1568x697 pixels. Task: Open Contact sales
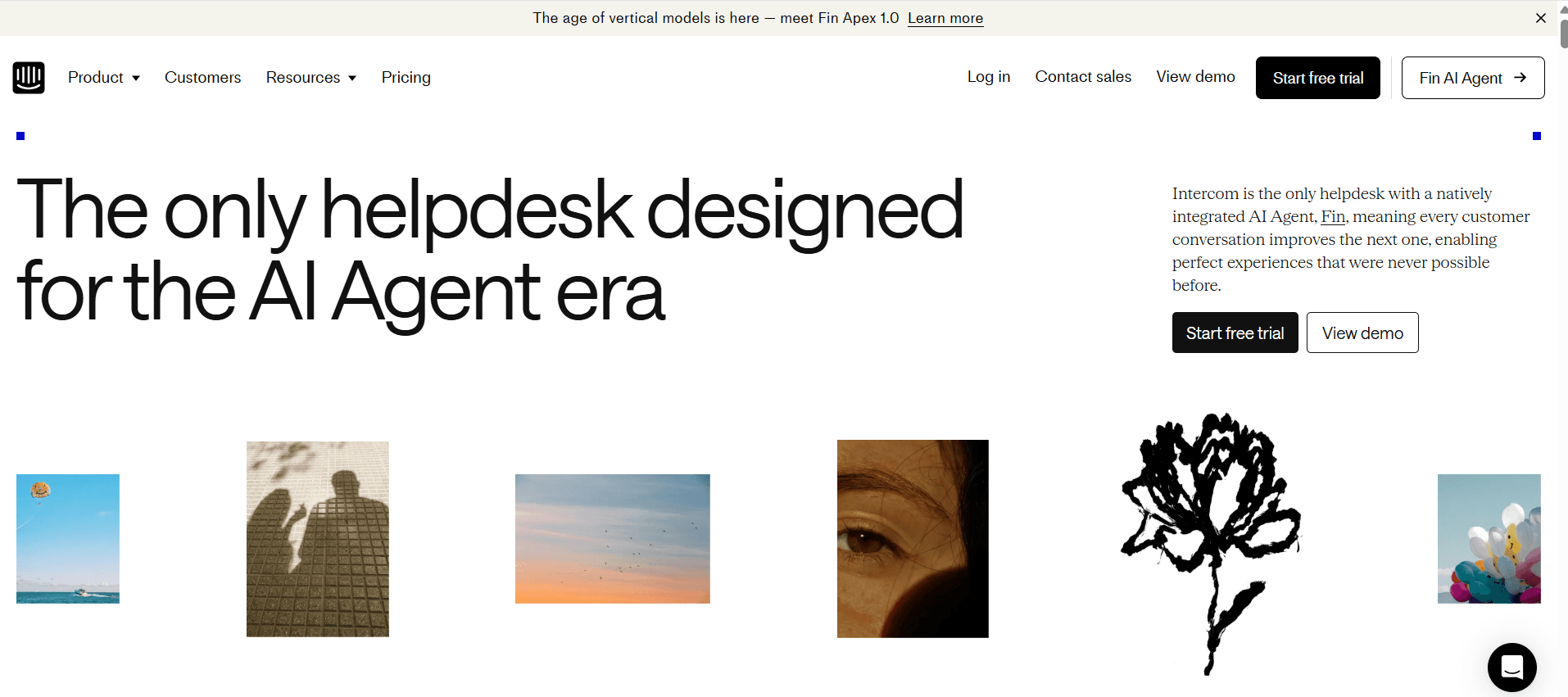[1083, 77]
